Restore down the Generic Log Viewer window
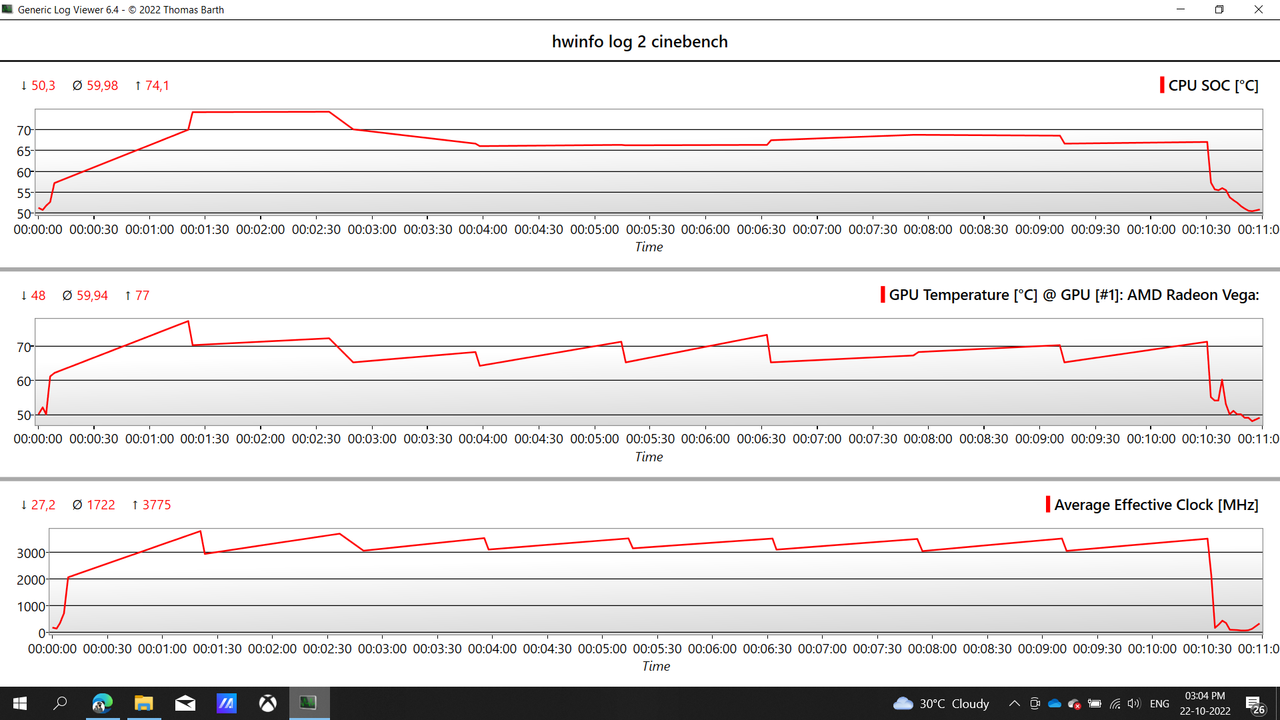 click(1219, 10)
